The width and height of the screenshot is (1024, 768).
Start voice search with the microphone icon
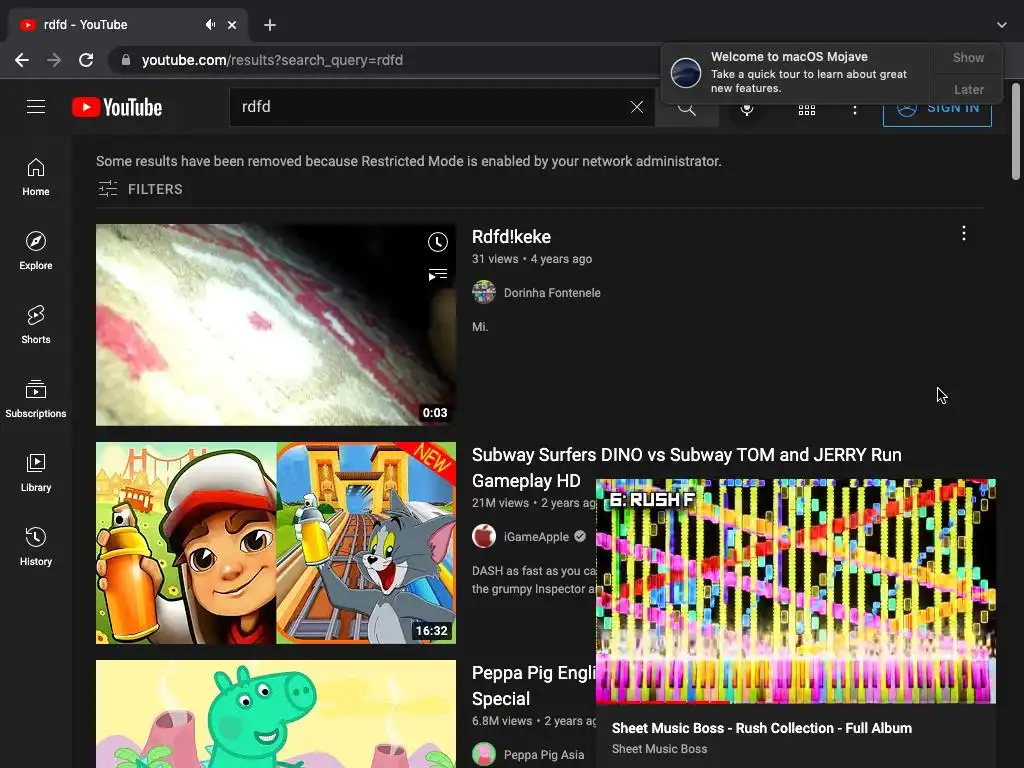click(x=747, y=110)
